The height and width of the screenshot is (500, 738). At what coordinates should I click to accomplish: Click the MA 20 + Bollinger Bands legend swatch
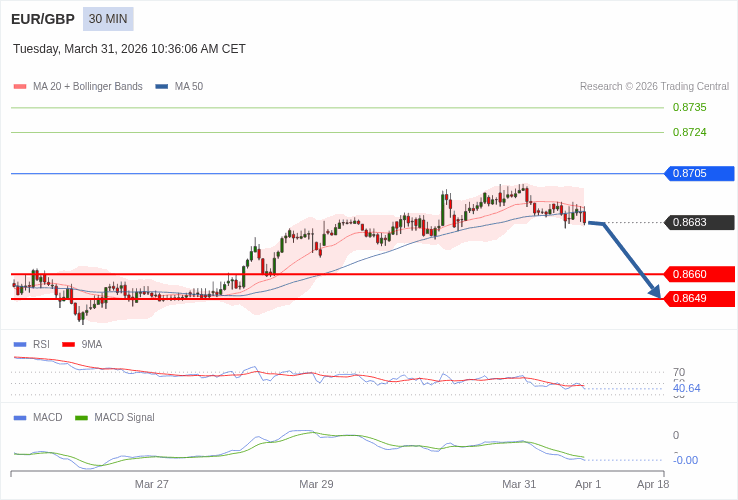(x=20, y=87)
